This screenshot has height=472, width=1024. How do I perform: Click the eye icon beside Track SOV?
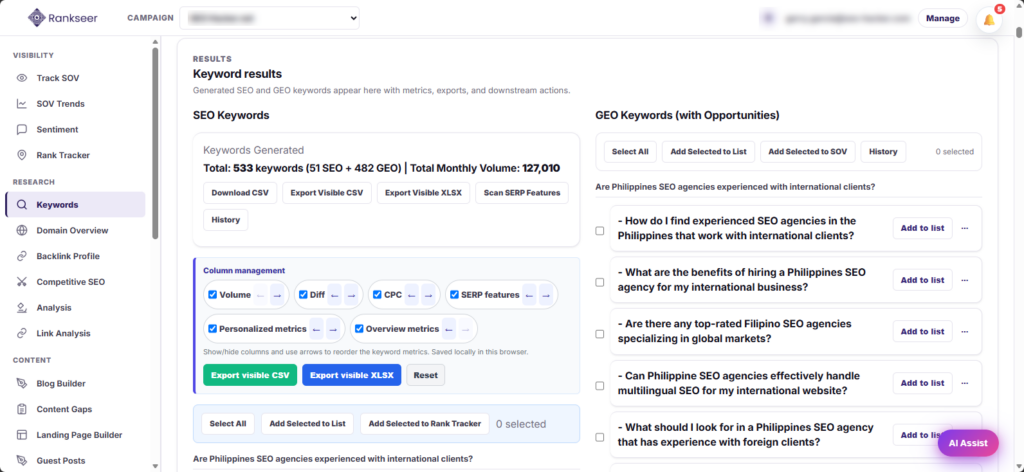coord(22,78)
